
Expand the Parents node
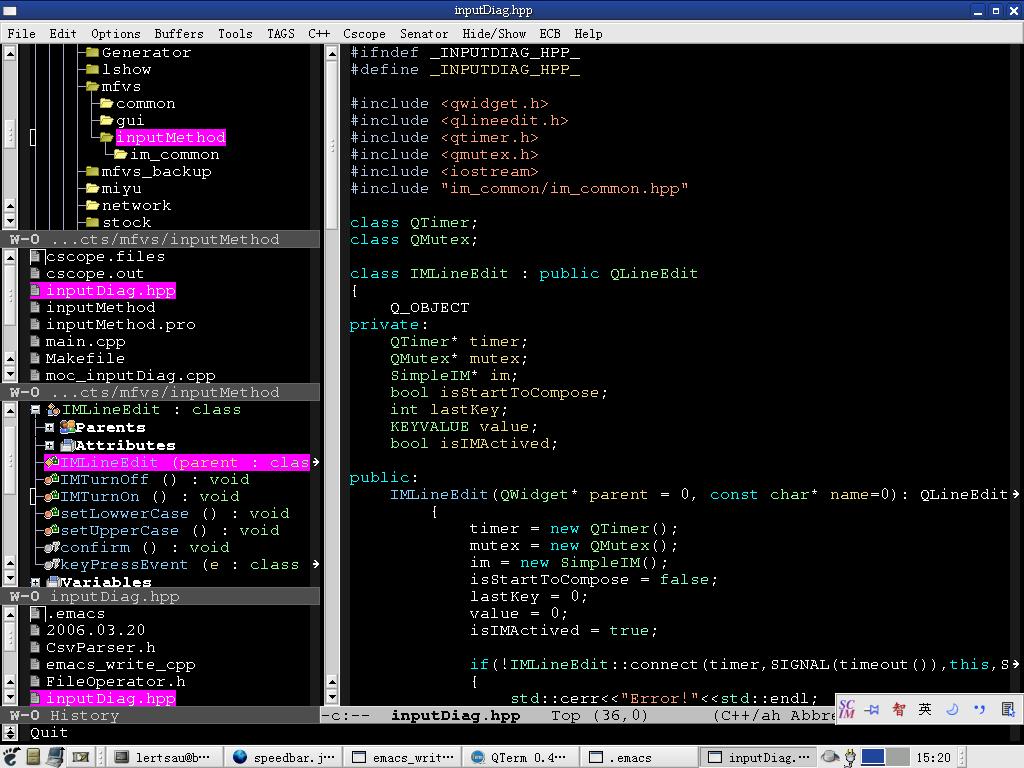pyautogui.click(x=50, y=428)
